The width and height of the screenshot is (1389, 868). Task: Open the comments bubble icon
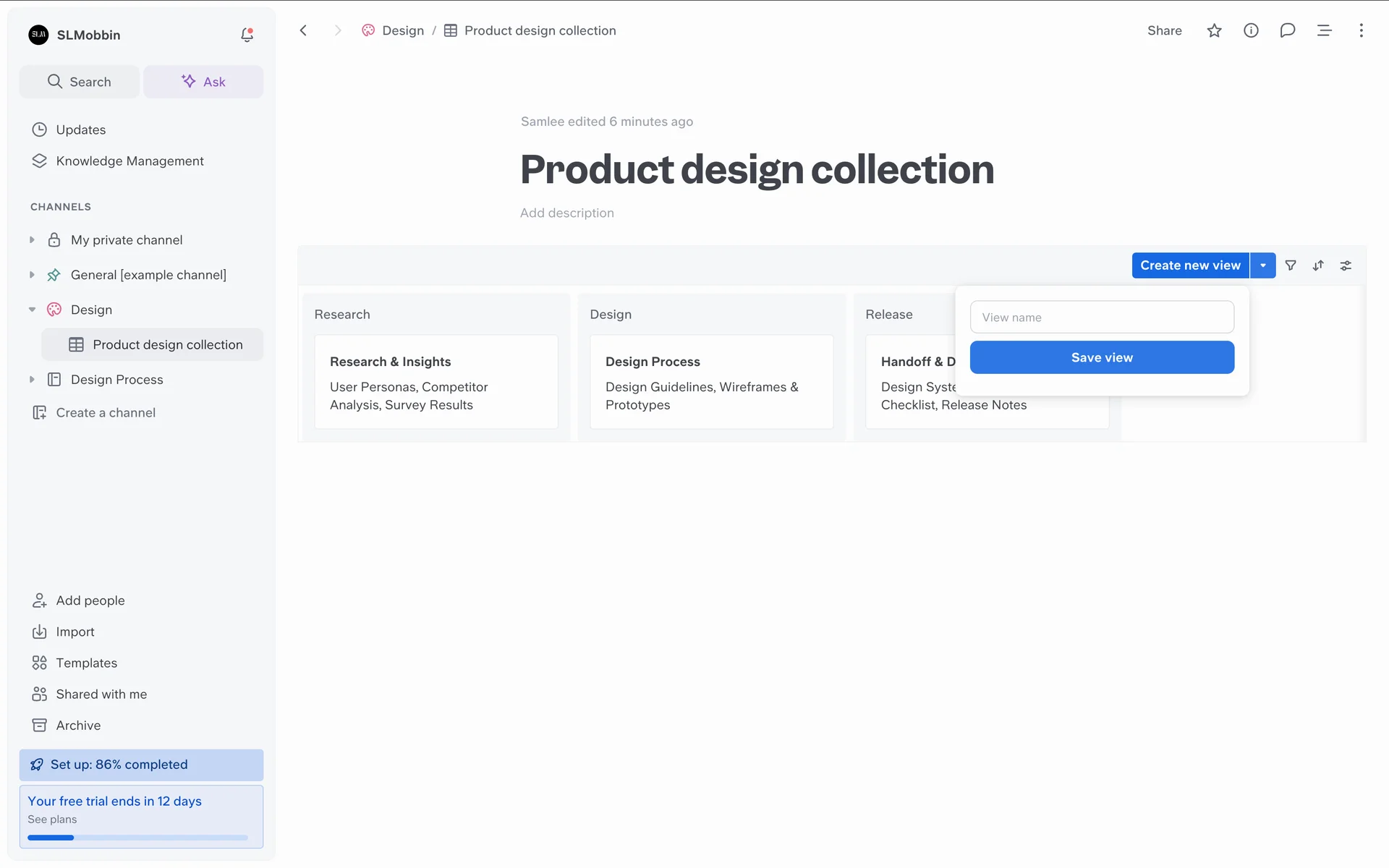(1287, 30)
